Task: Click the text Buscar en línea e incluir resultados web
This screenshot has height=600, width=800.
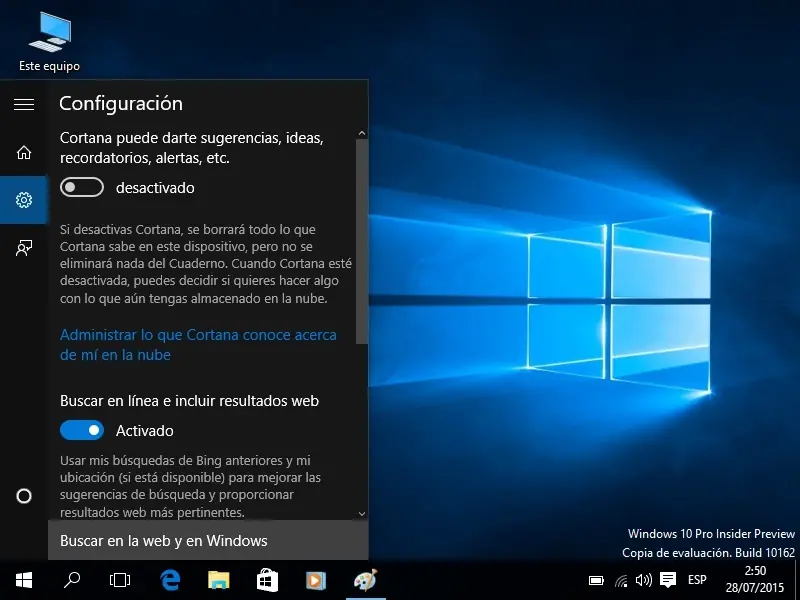Action: click(189, 401)
